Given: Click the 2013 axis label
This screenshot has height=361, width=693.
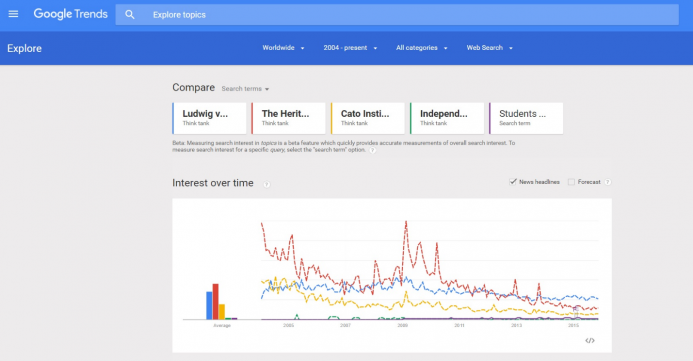Looking at the screenshot, I should tap(516, 325).
